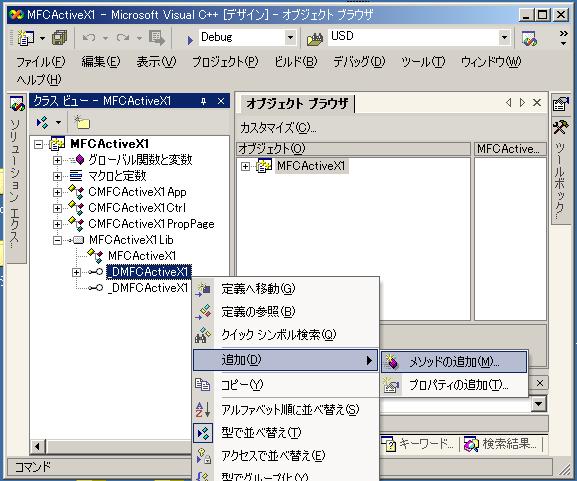Choose 定義の参照(B) from context menu
The width and height of the screenshot is (577, 481).
pos(286,312)
